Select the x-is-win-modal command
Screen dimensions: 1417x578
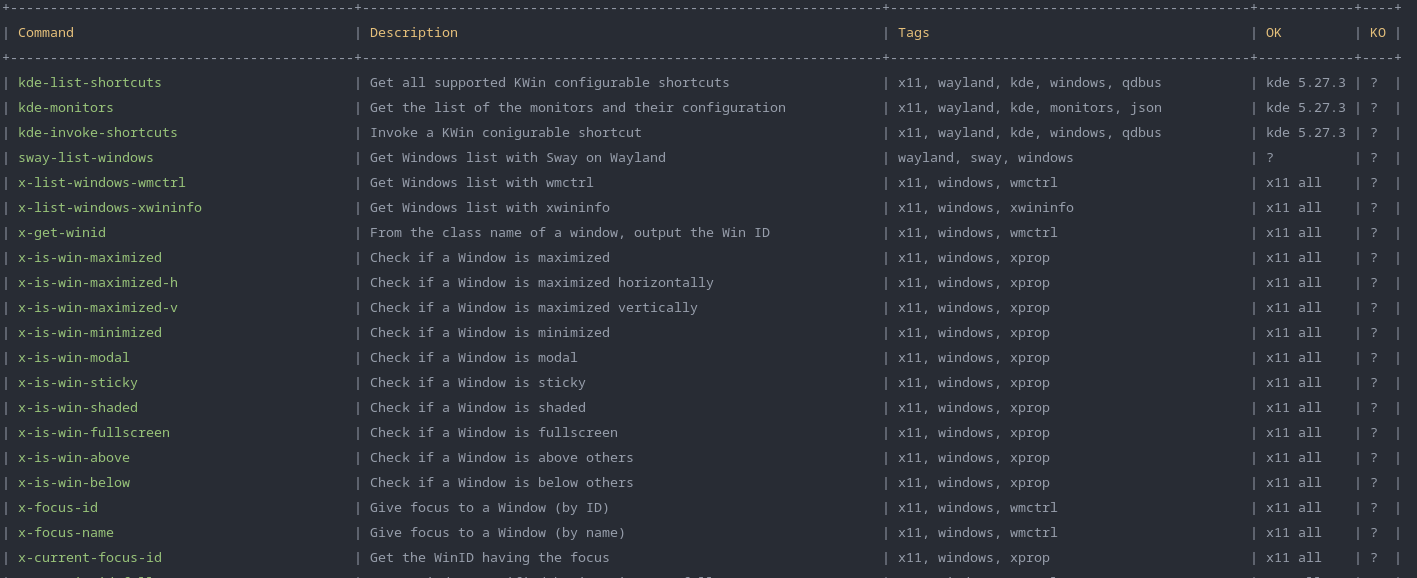point(74,358)
